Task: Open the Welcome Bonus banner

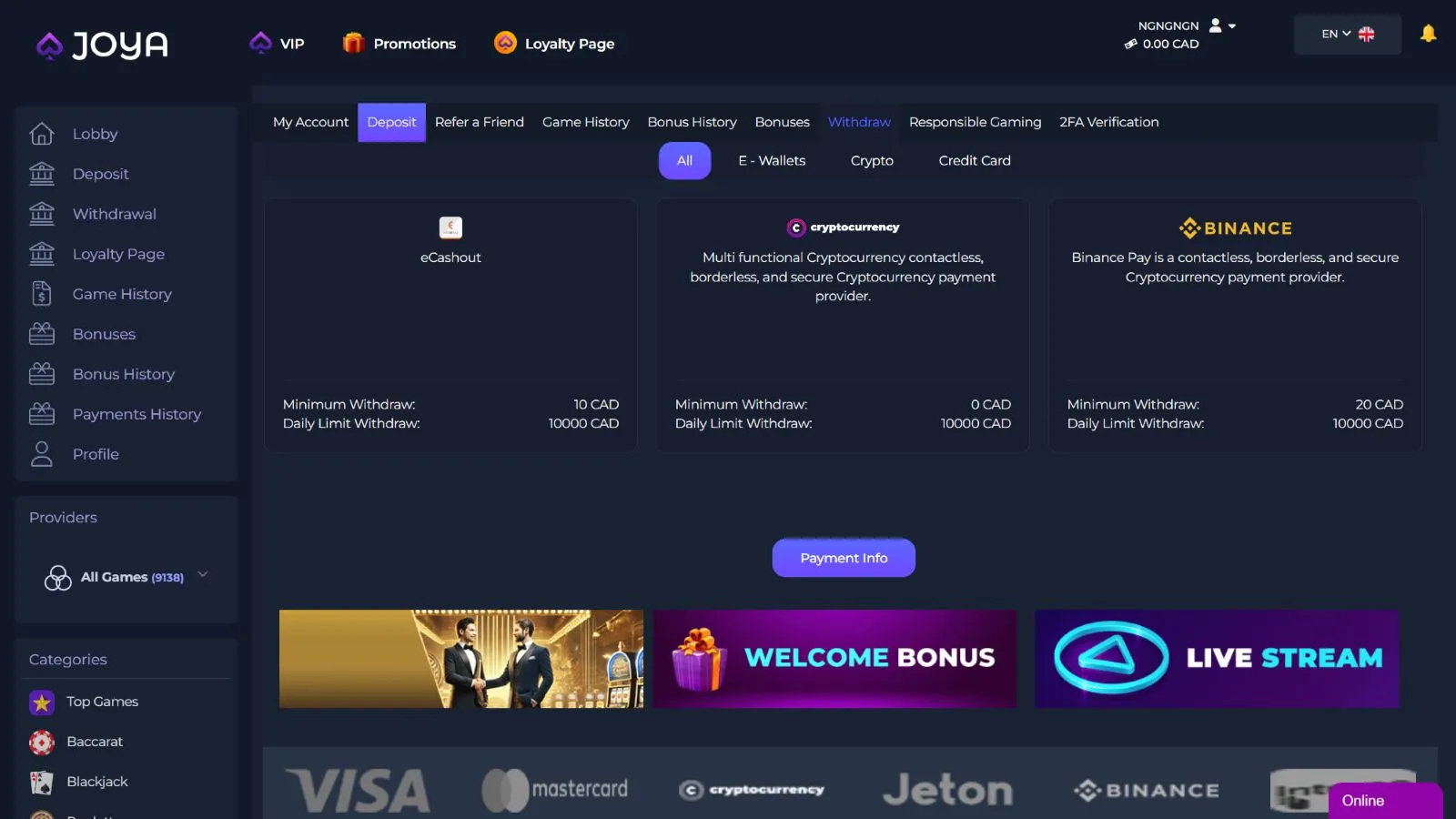Action: coord(834,659)
